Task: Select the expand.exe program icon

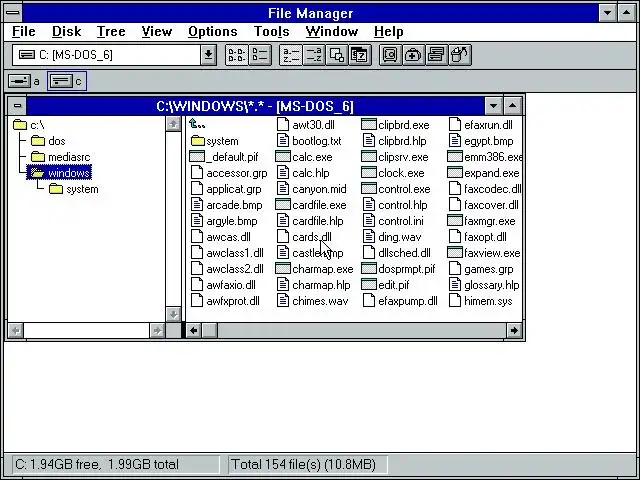Action: click(x=455, y=173)
